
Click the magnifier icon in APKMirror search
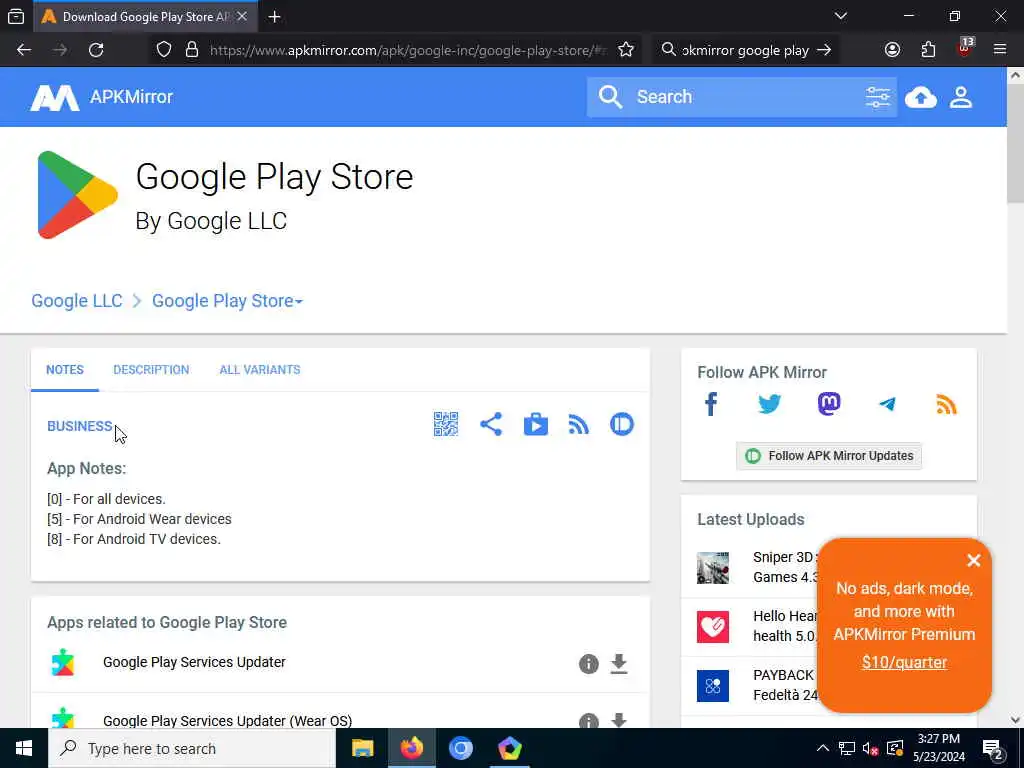point(610,97)
